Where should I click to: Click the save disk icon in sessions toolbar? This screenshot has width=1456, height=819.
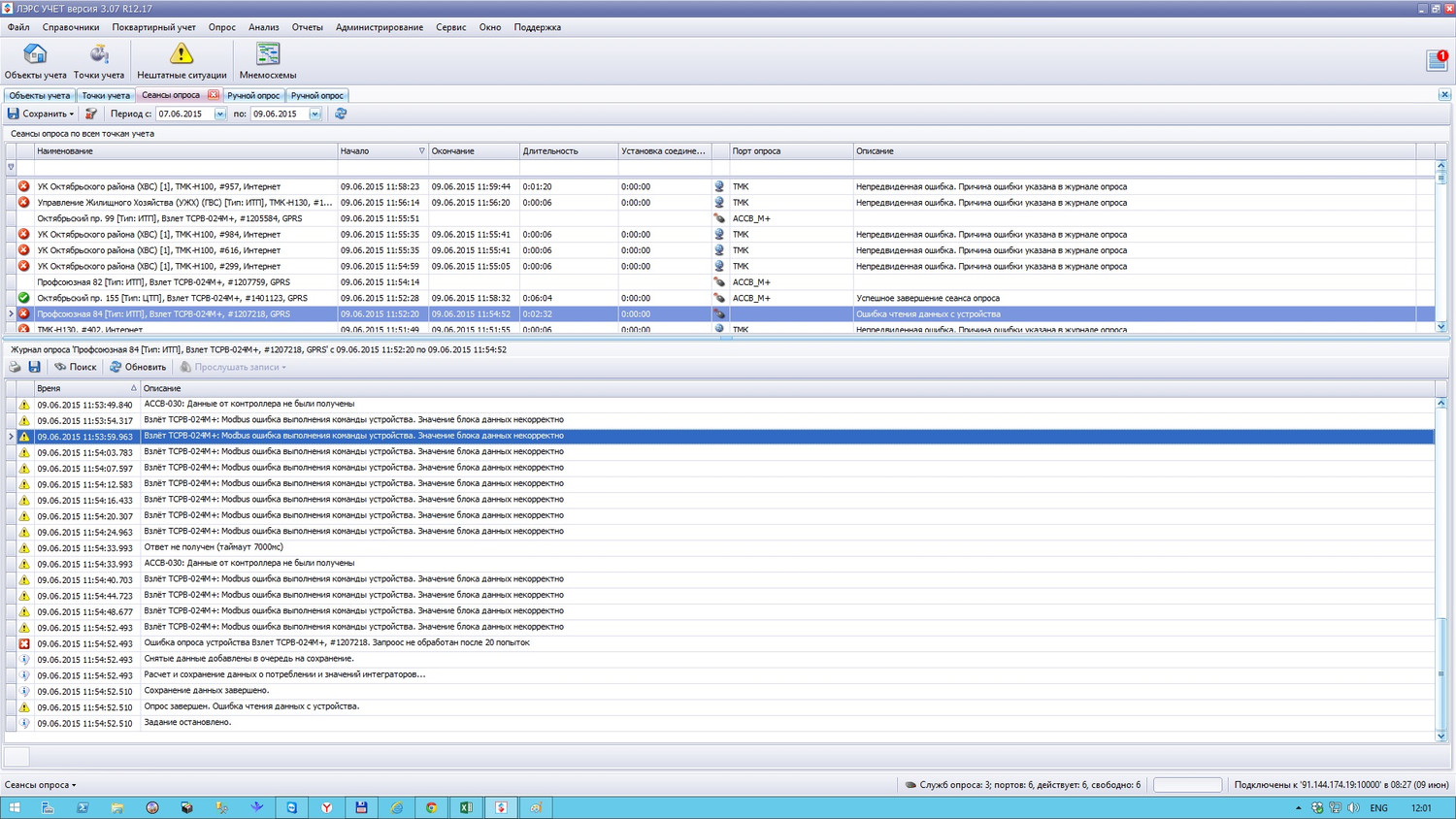(x=14, y=114)
